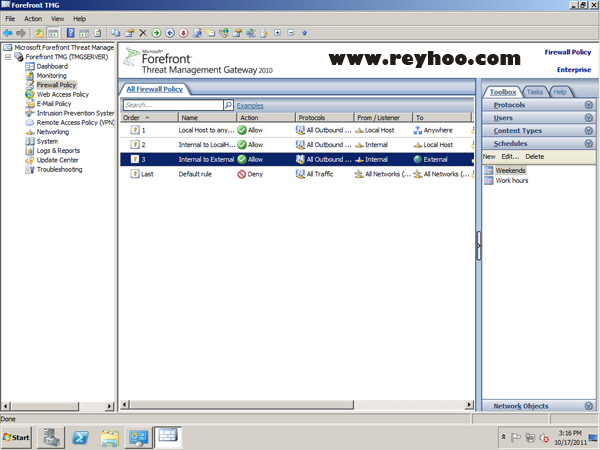Image resolution: width=600 pixels, height=450 pixels.
Task: Collapse the Forefront TMG (TMGSERVER) tree node
Action: [x=8, y=57]
